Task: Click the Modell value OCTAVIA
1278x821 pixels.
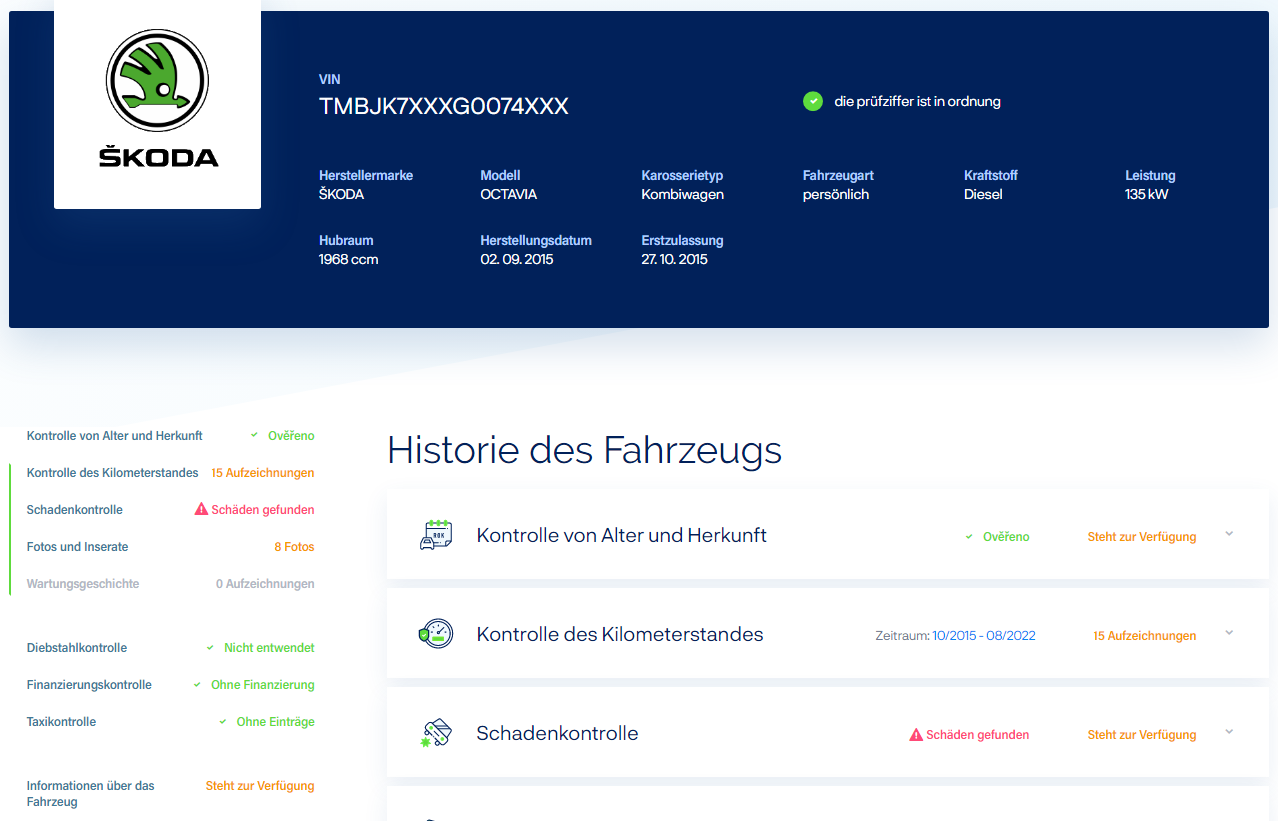Action: [509, 195]
